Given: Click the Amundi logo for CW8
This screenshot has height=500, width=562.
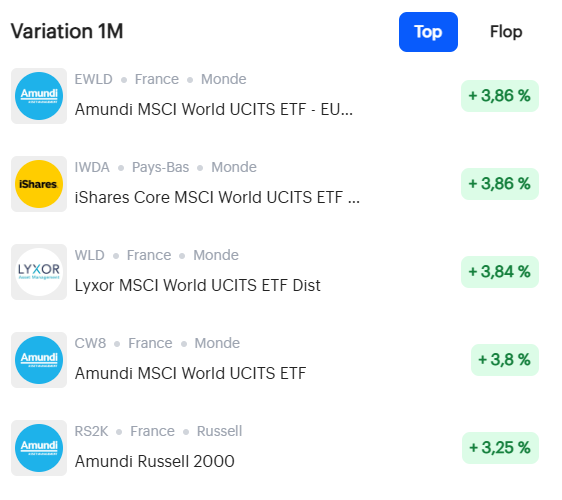Looking at the screenshot, I should tap(39, 360).
